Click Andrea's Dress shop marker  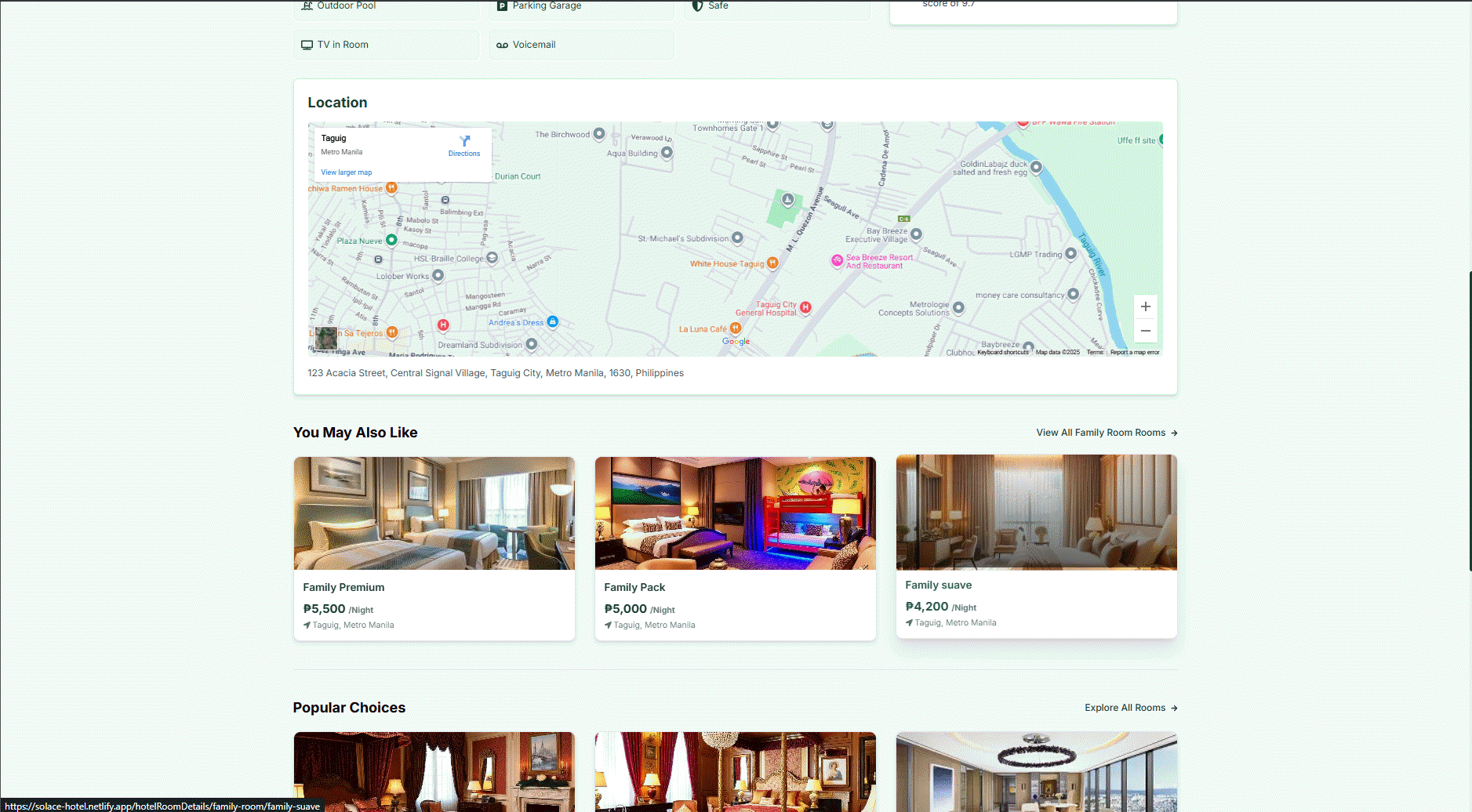553,321
